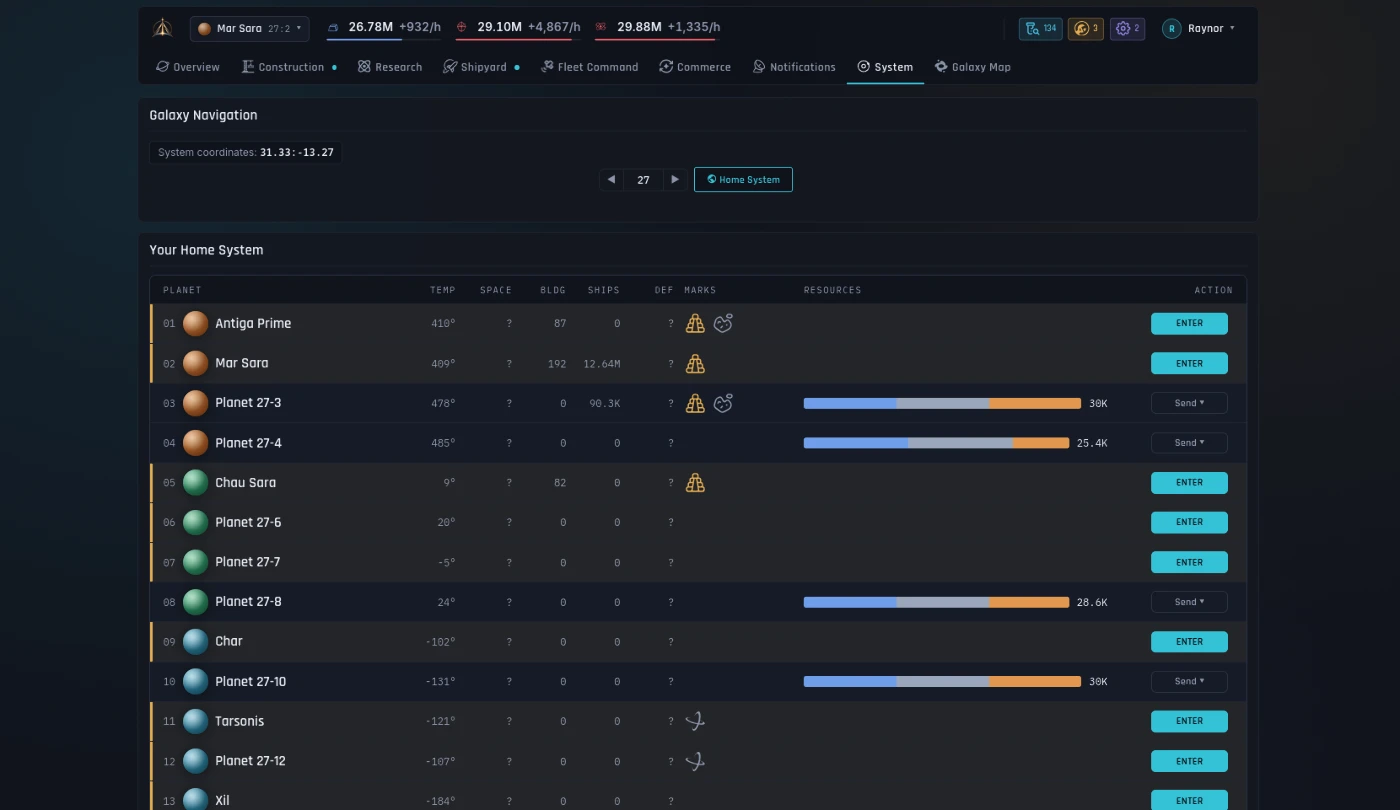Click the system number field showing 27
The image size is (1400, 810).
pos(643,180)
